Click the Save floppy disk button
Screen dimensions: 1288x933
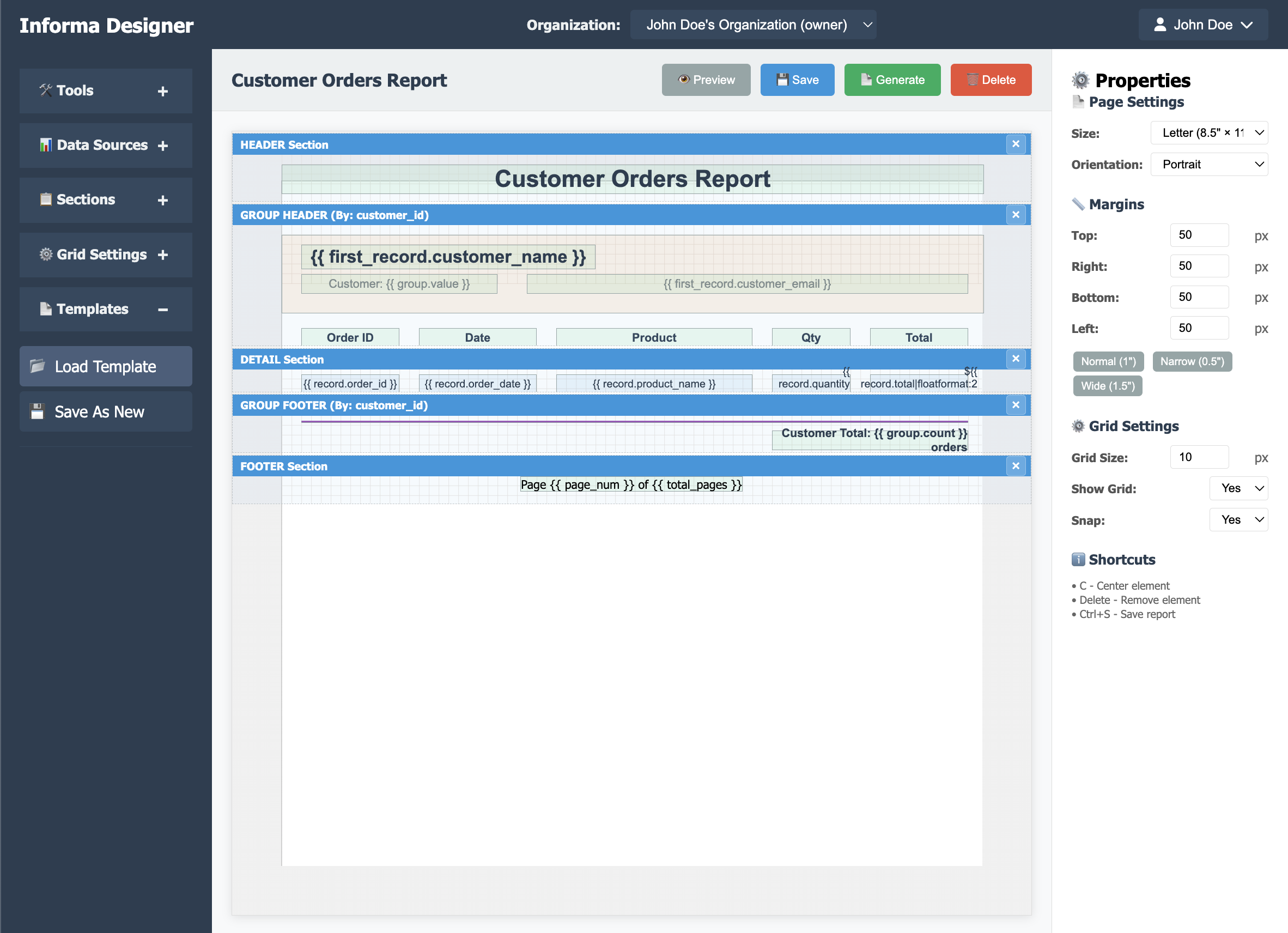point(797,80)
